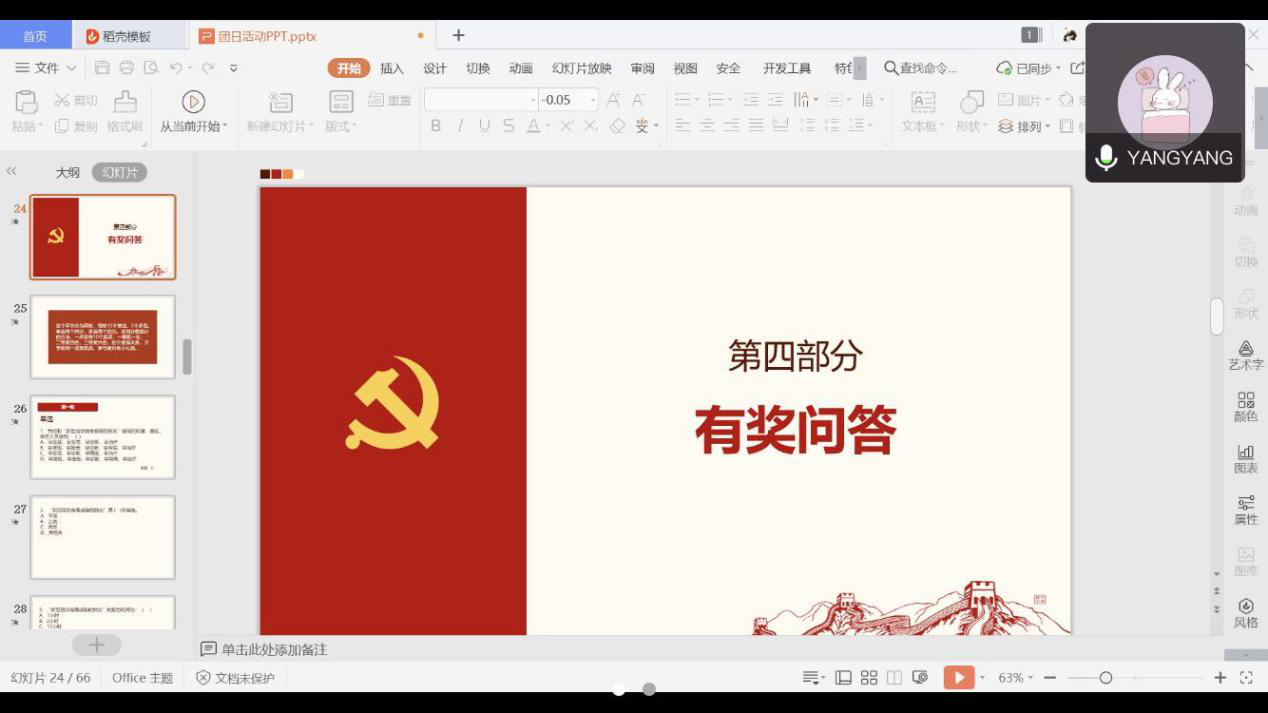Click the Save icon in quick toolbar
The image size is (1268, 713).
tap(102, 68)
